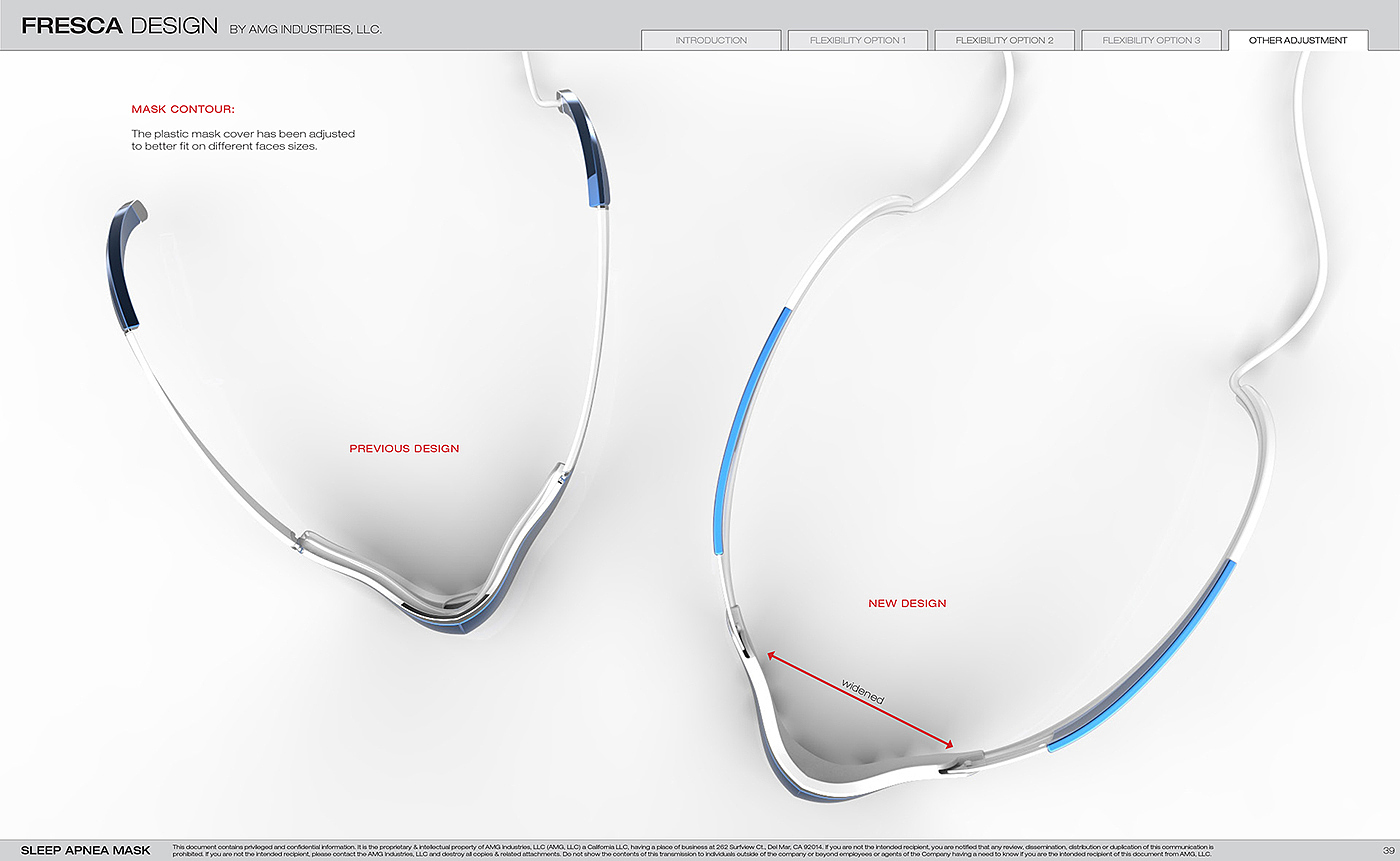Select the FLEXIBILITY OPTION 3 tab
Screen dimensions: 1400x861
pos(1151,40)
